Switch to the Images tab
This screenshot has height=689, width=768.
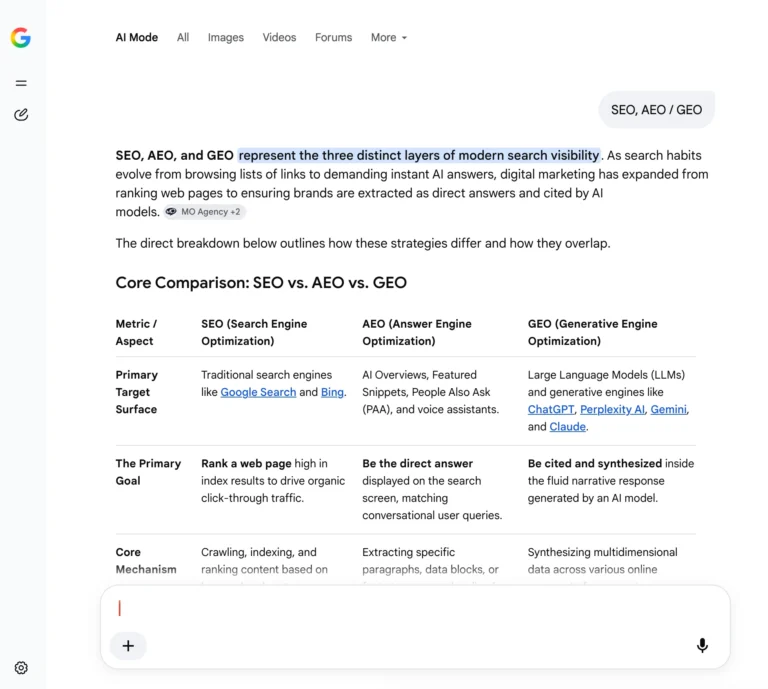click(226, 38)
